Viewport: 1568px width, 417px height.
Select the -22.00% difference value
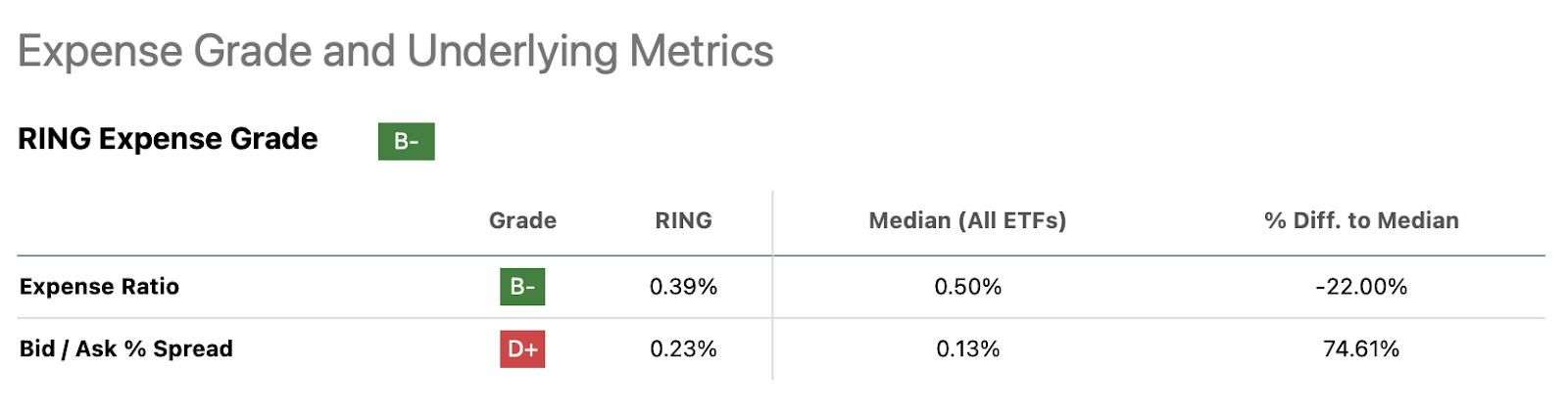pyautogui.click(x=1361, y=287)
